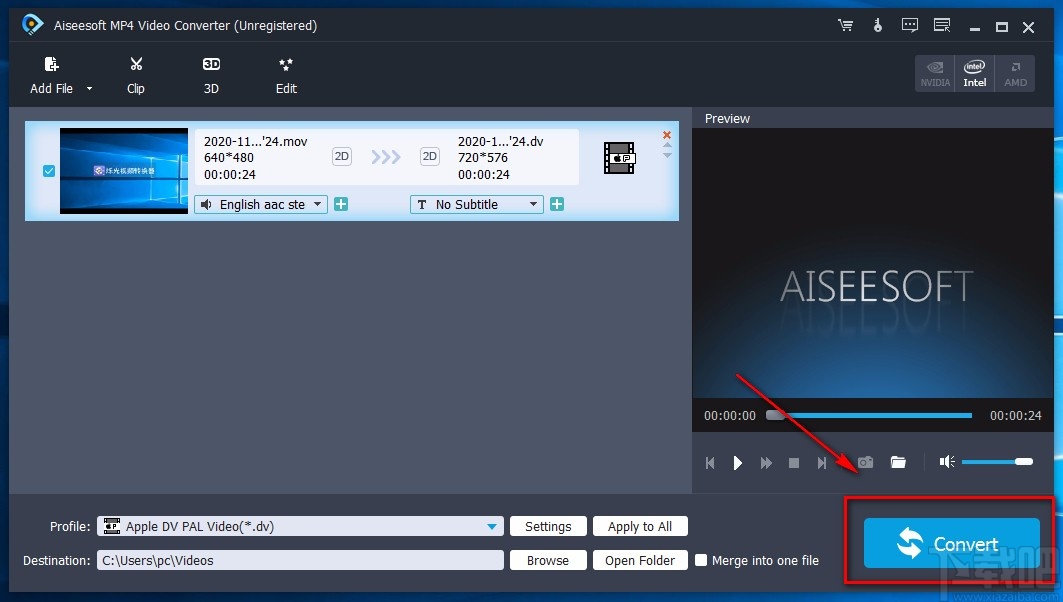Uncheck the video file selection checkbox
Image resolution: width=1063 pixels, height=602 pixels.
[x=48, y=171]
